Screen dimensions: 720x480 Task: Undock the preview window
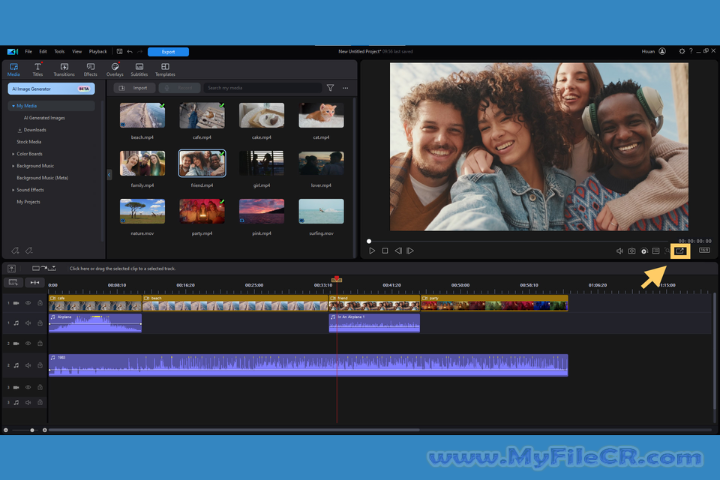pyautogui.click(x=680, y=251)
